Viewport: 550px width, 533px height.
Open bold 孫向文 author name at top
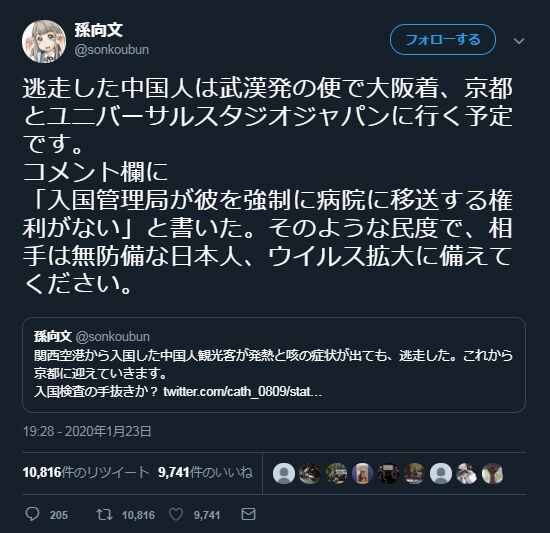99,30
